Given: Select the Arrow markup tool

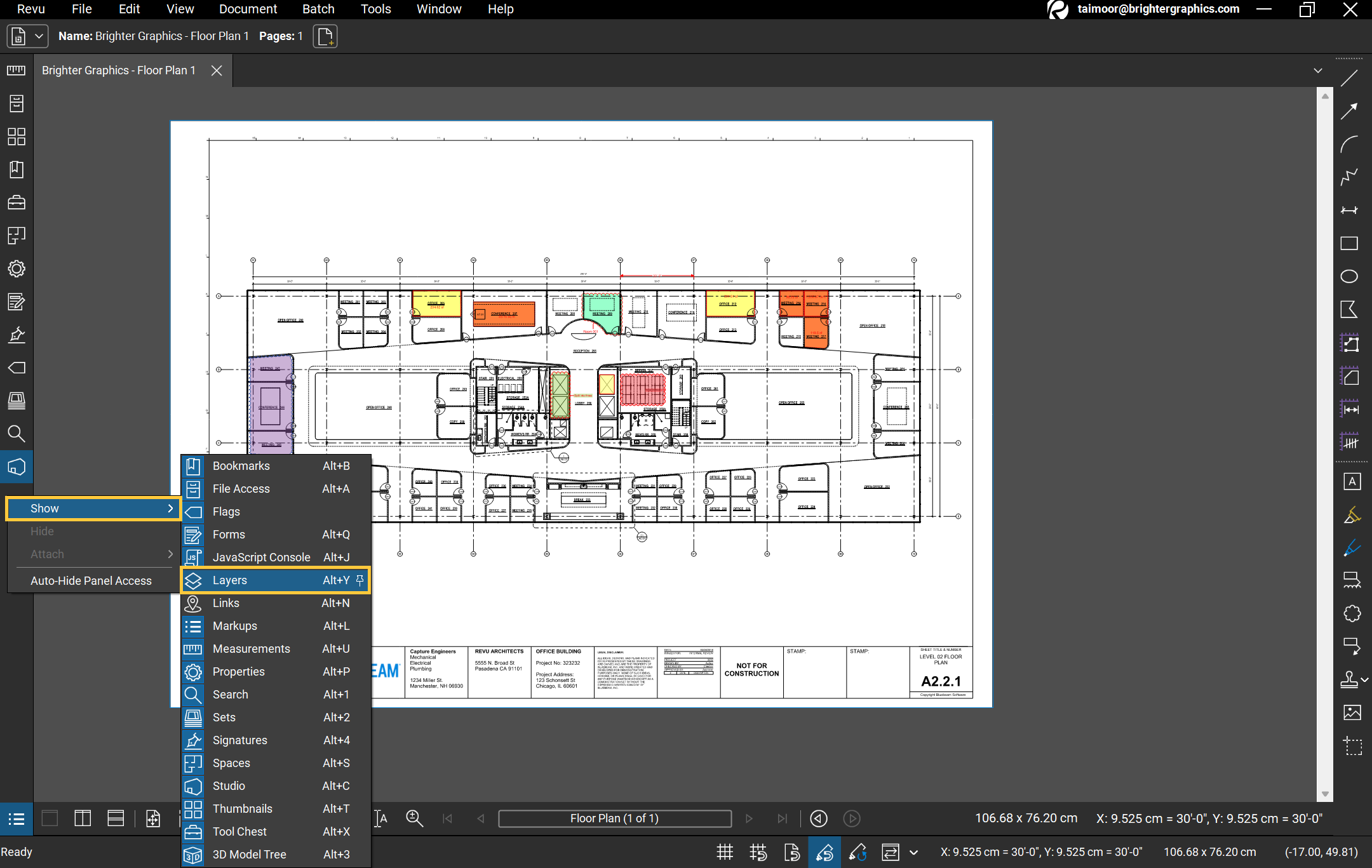Looking at the screenshot, I should click(x=1349, y=111).
